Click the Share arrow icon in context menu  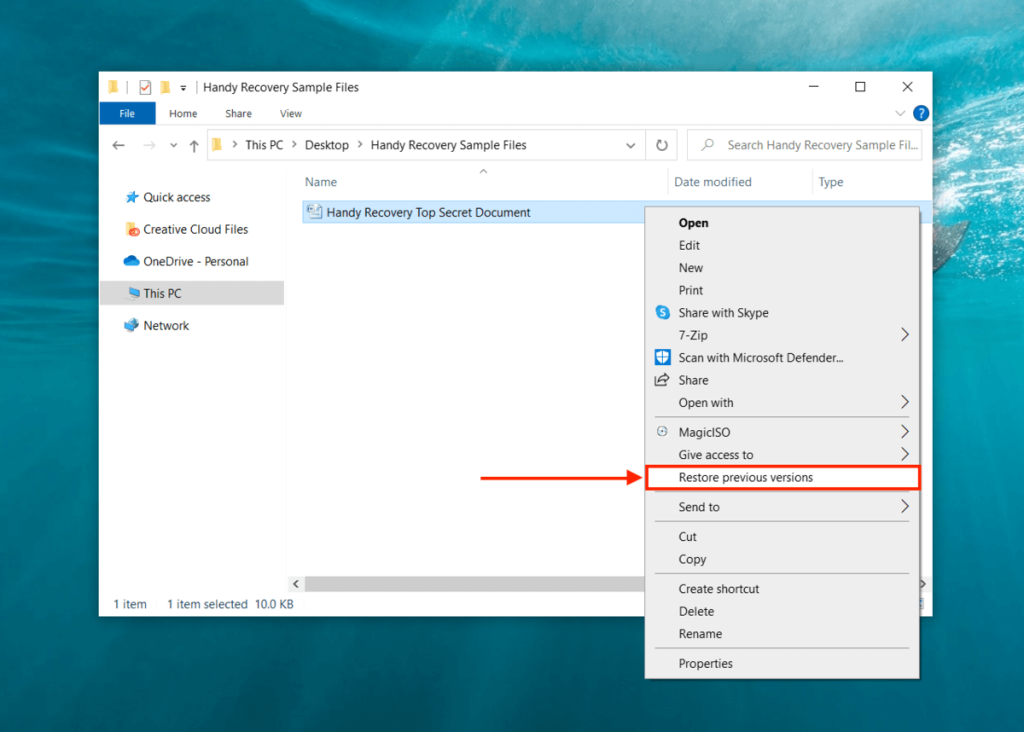coord(662,380)
